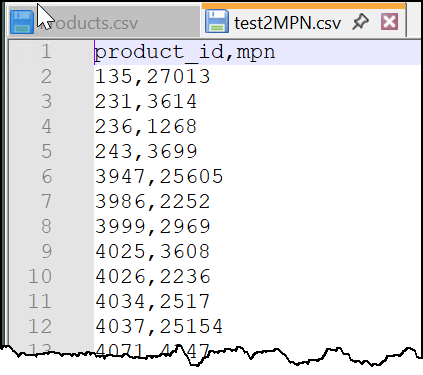
Task: Click line number 1 in the gutter
Action: coord(47,52)
